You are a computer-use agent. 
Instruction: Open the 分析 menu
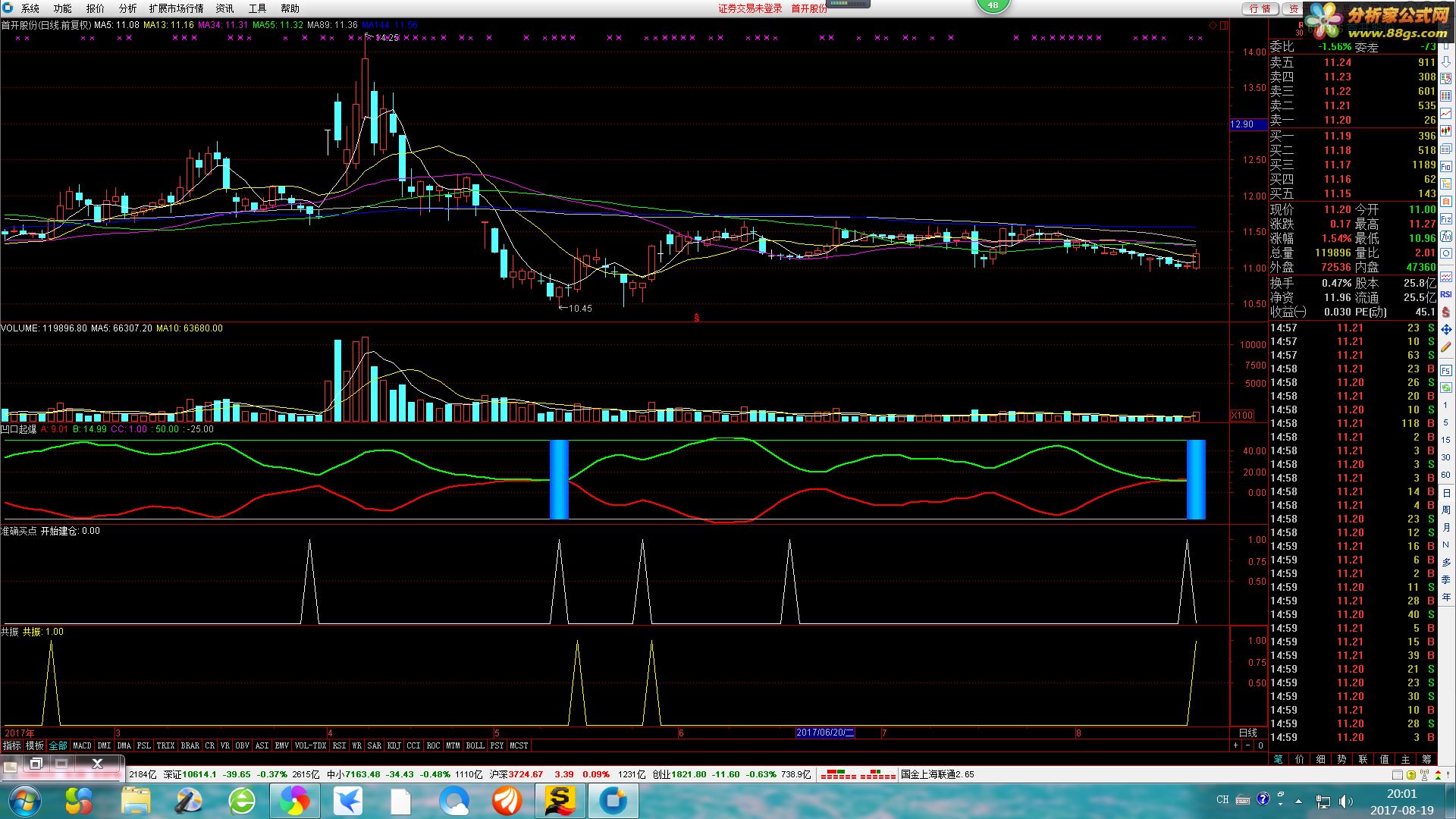pyautogui.click(x=127, y=8)
